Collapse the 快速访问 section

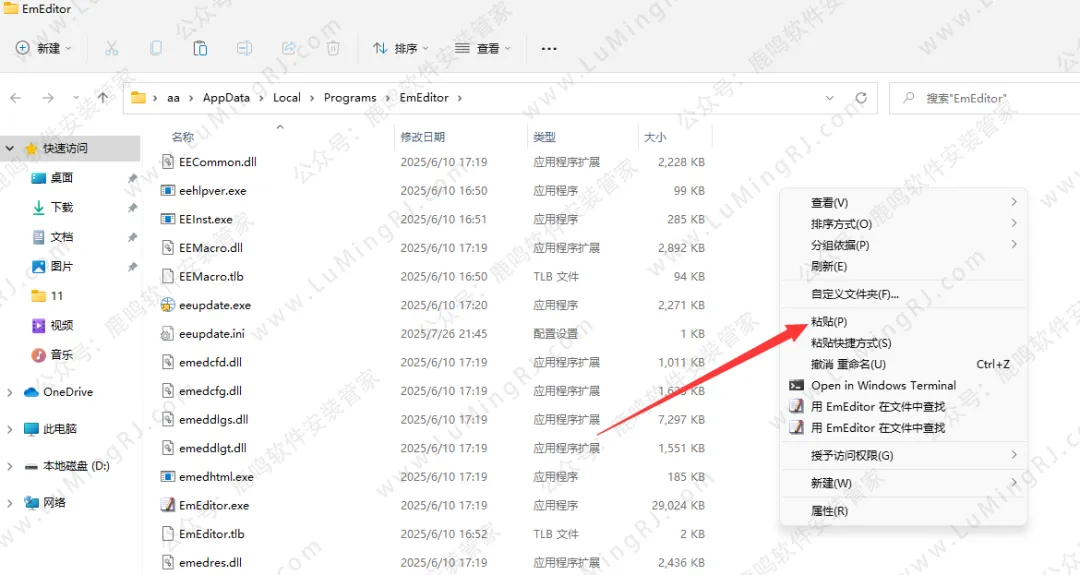click(11, 148)
